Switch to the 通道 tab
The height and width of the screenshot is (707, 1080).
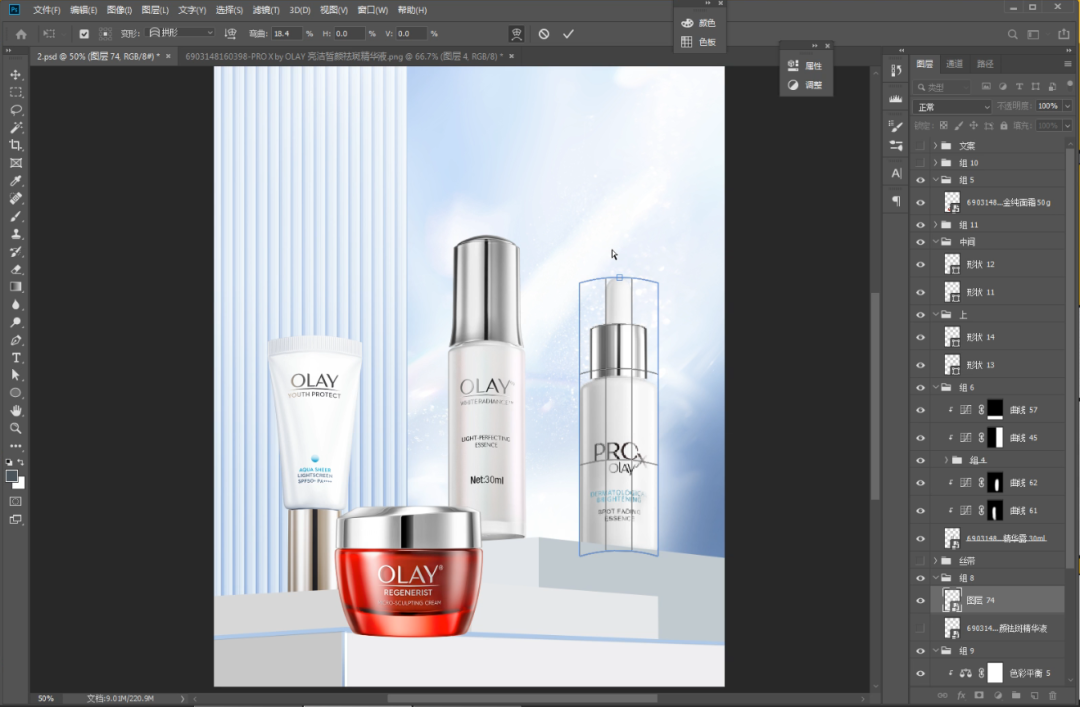955,64
